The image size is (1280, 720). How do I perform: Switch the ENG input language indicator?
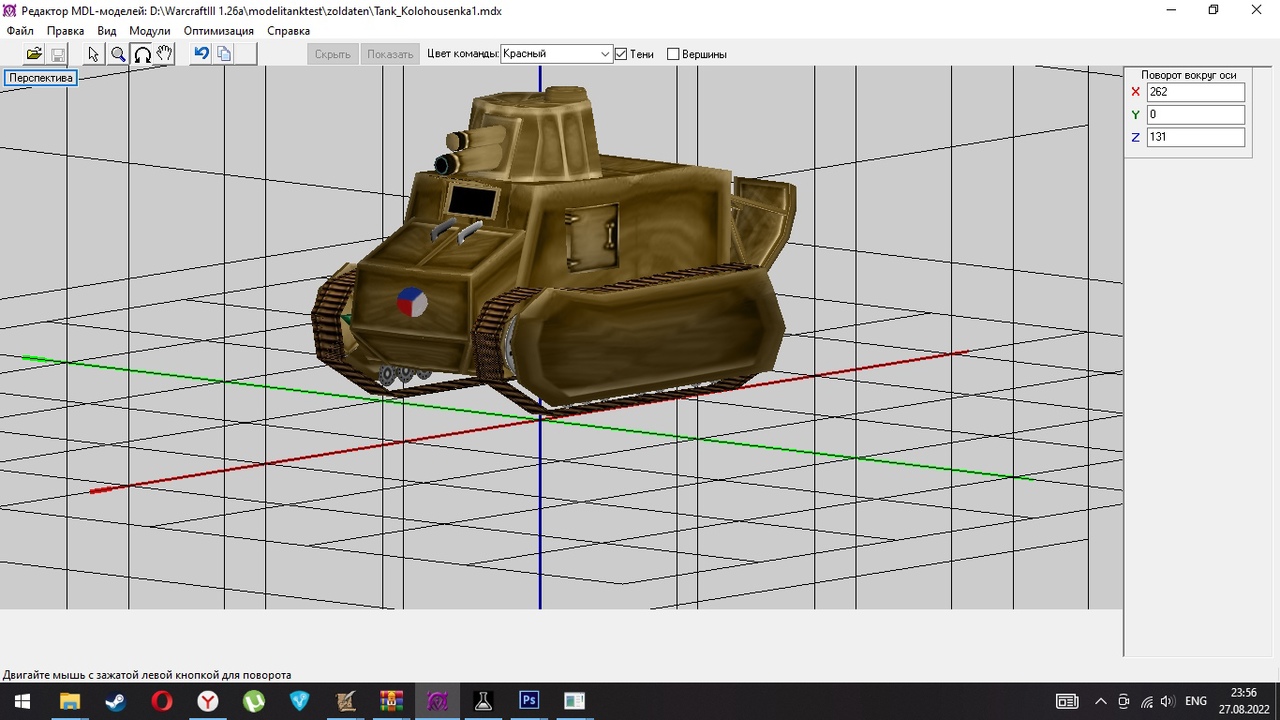[x=1196, y=701]
